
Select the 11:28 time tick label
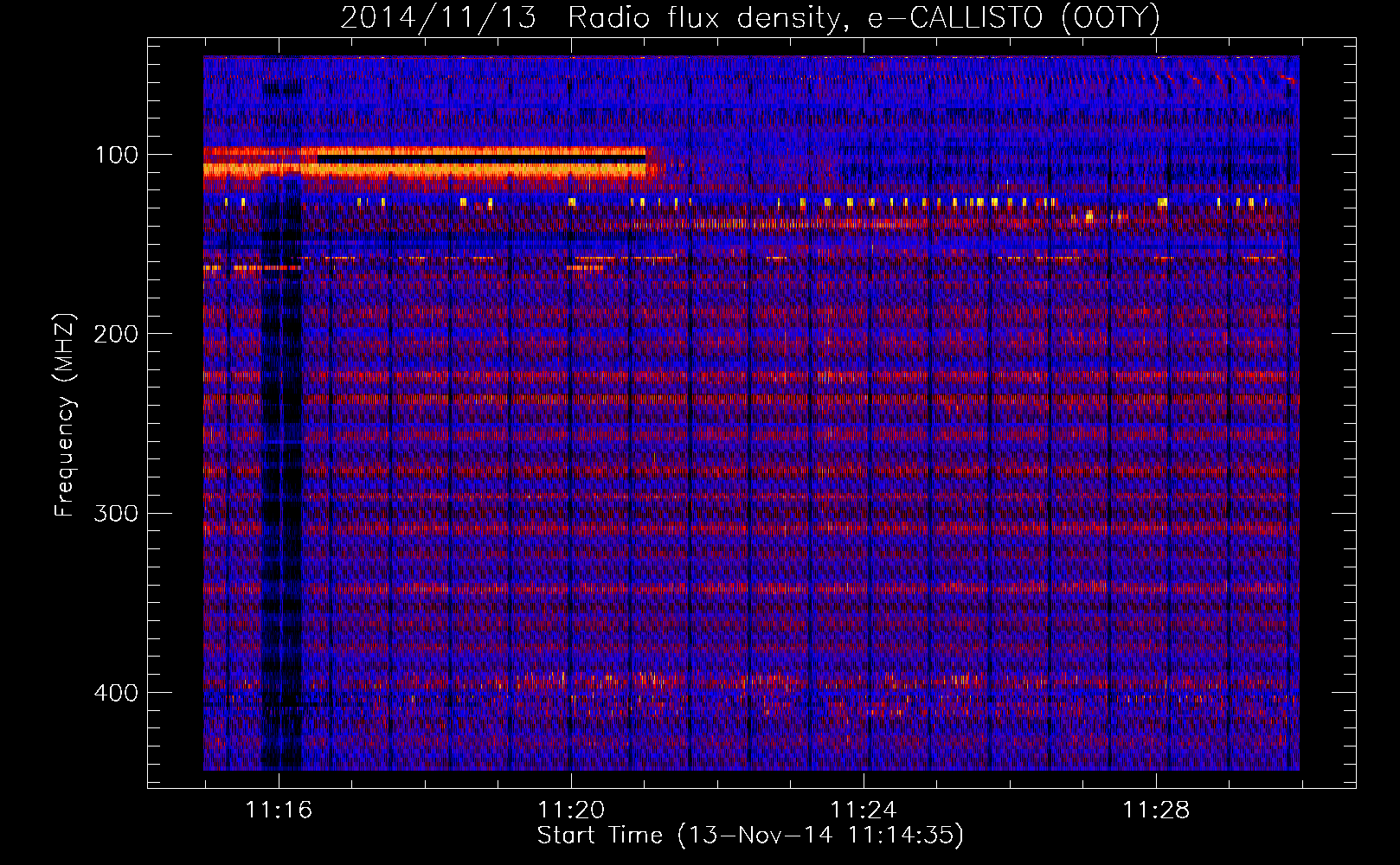(1156, 811)
